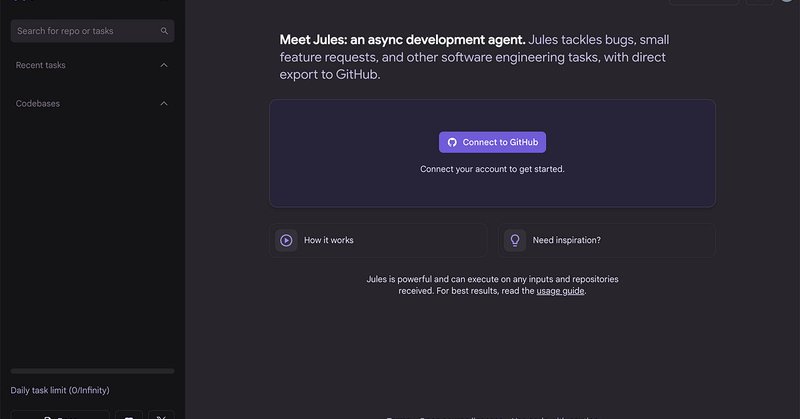
Task: Click the Connect to GitHub button
Action: click(x=492, y=142)
